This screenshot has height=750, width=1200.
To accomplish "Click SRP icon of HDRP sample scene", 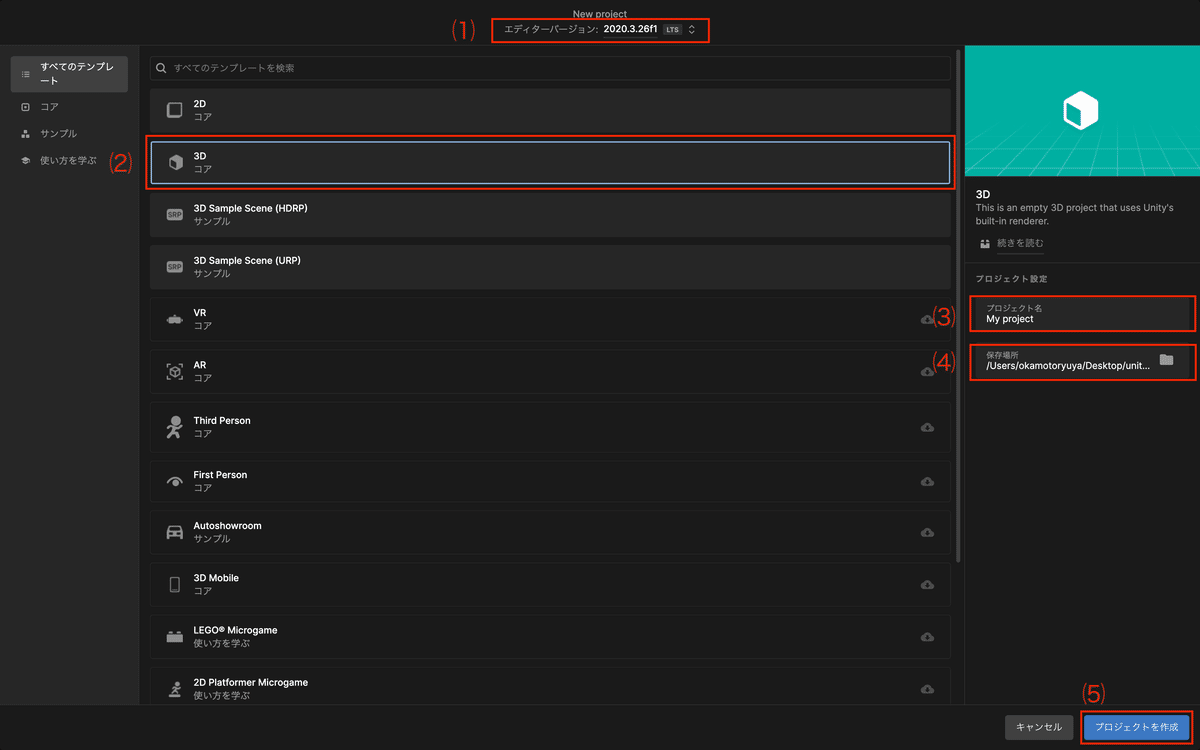I will point(175,214).
